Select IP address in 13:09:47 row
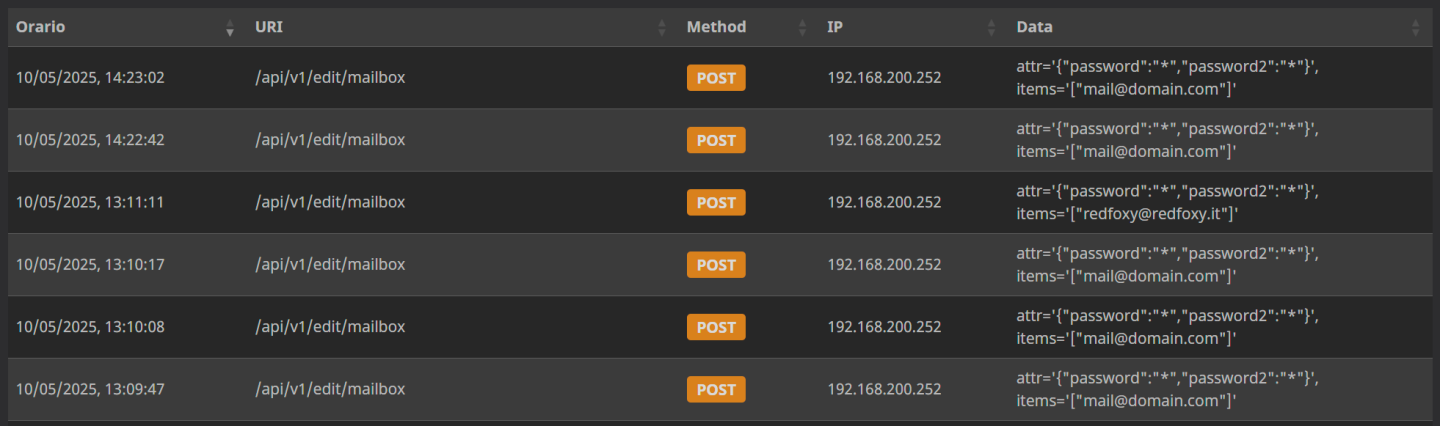The height and width of the screenshot is (426, 1440). coord(884,389)
